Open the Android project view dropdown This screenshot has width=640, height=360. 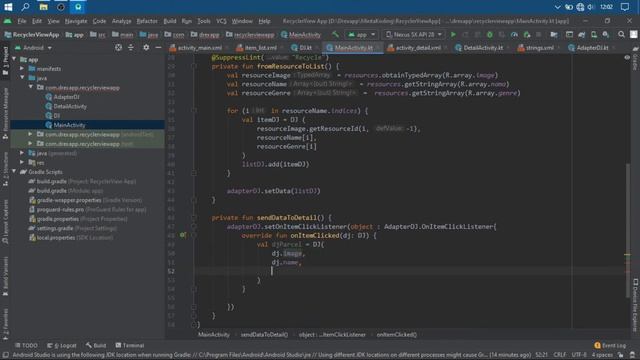coord(33,48)
